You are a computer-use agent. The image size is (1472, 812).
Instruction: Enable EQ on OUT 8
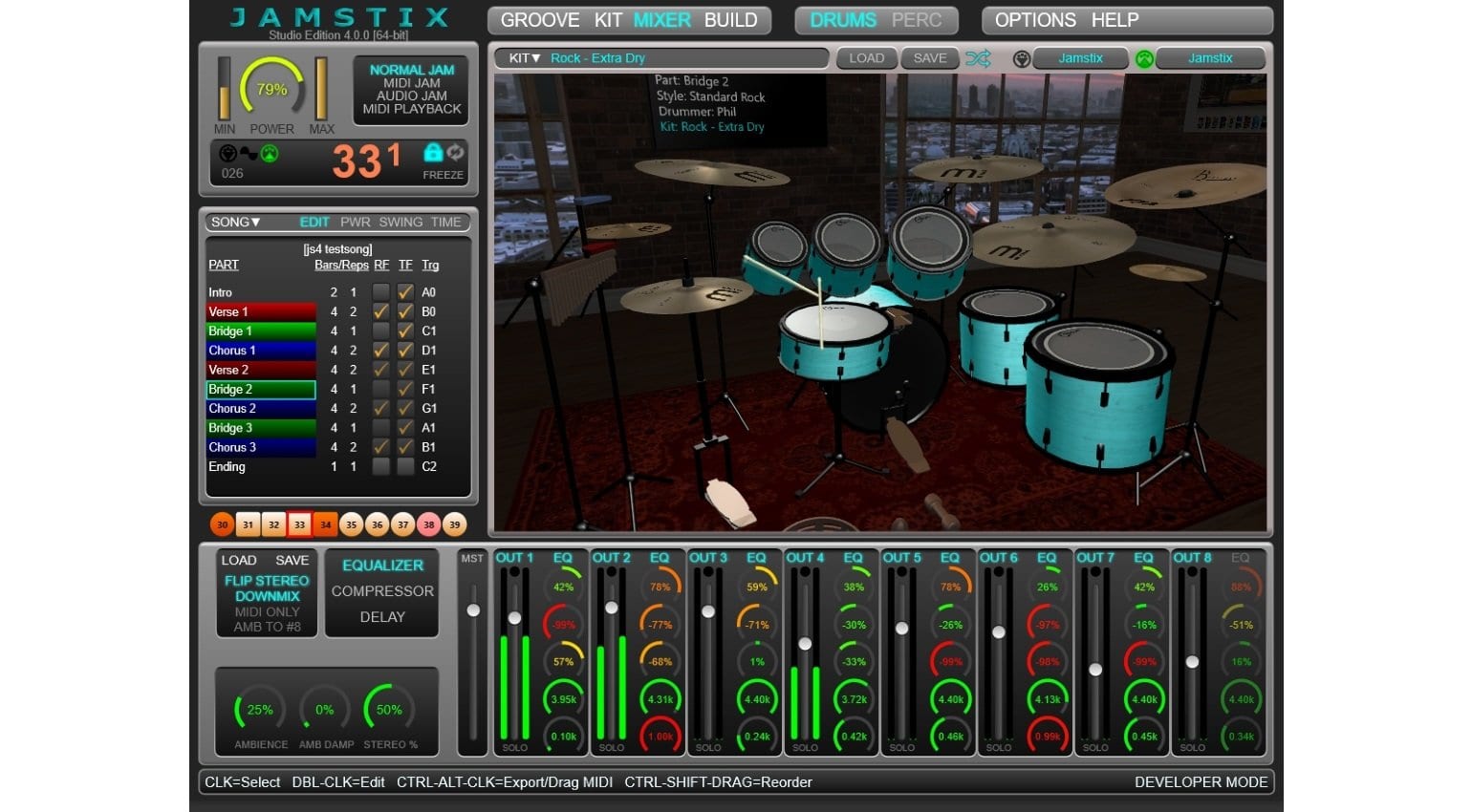(1240, 558)
